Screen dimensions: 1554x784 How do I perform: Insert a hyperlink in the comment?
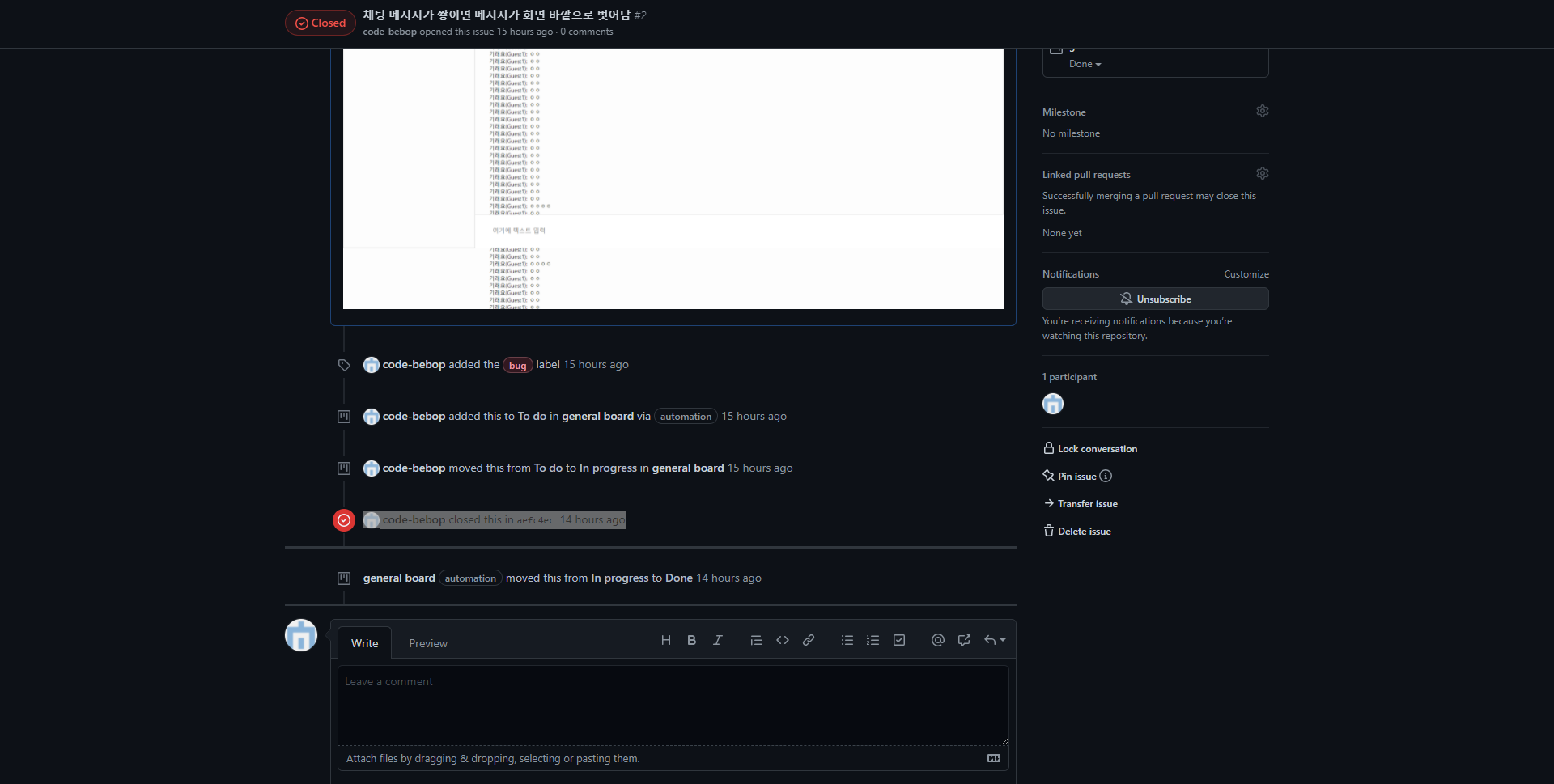coord(809,640)
